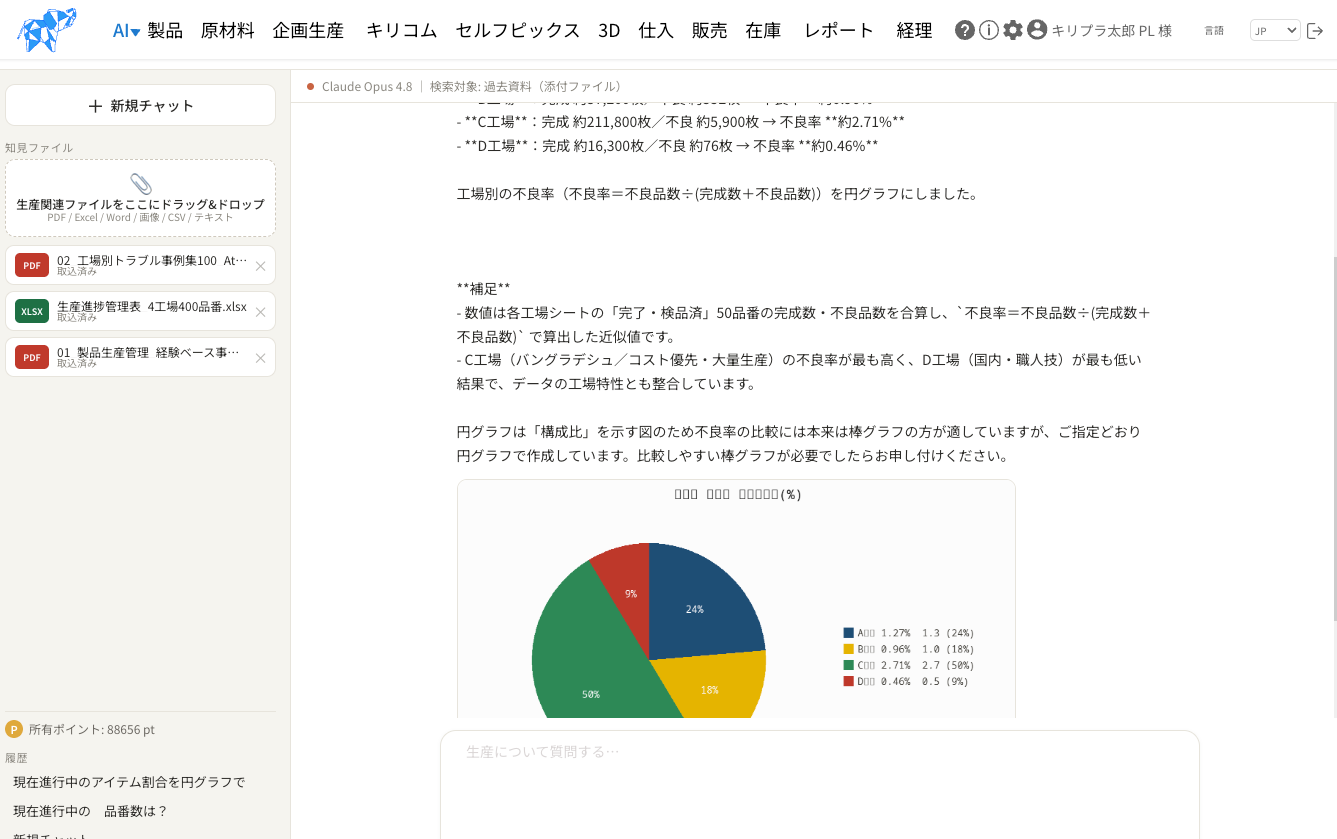The image size is (1337, 839).
Task: Click PDF icon of 01 製品生産管理 file
Action: [x=32, y=357]
